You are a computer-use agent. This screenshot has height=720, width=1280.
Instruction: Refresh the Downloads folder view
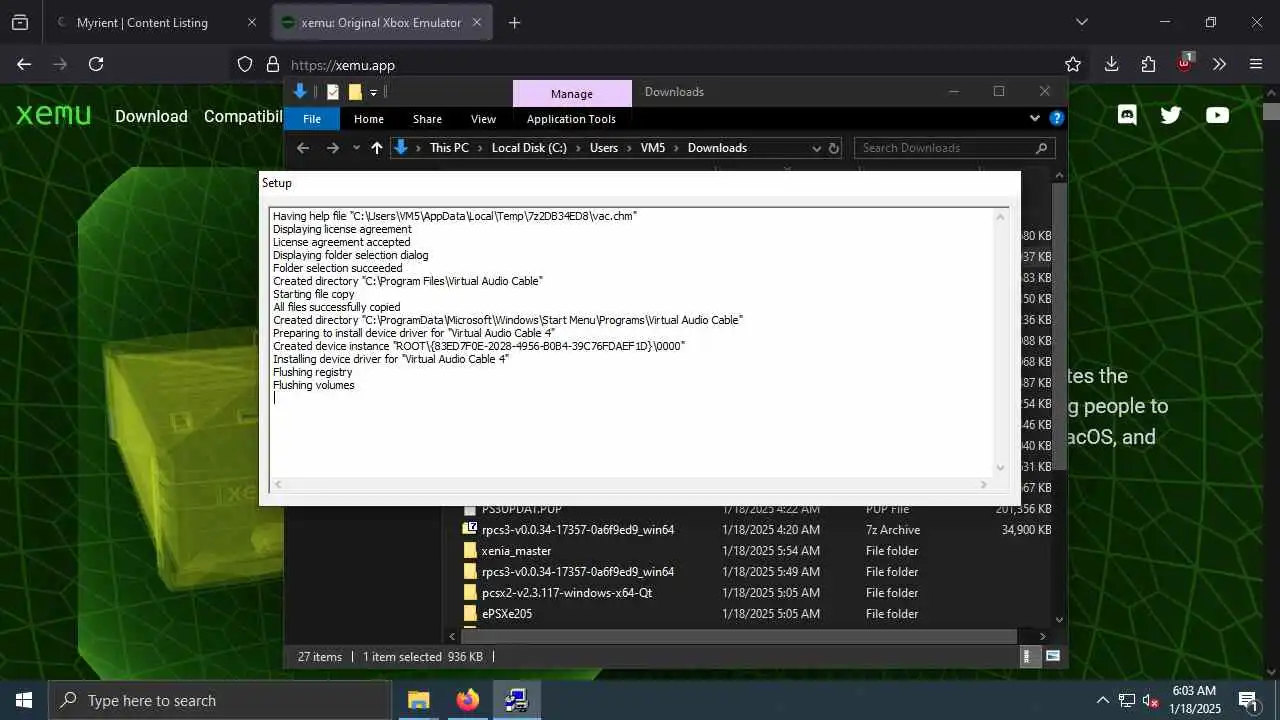(834, 148)
